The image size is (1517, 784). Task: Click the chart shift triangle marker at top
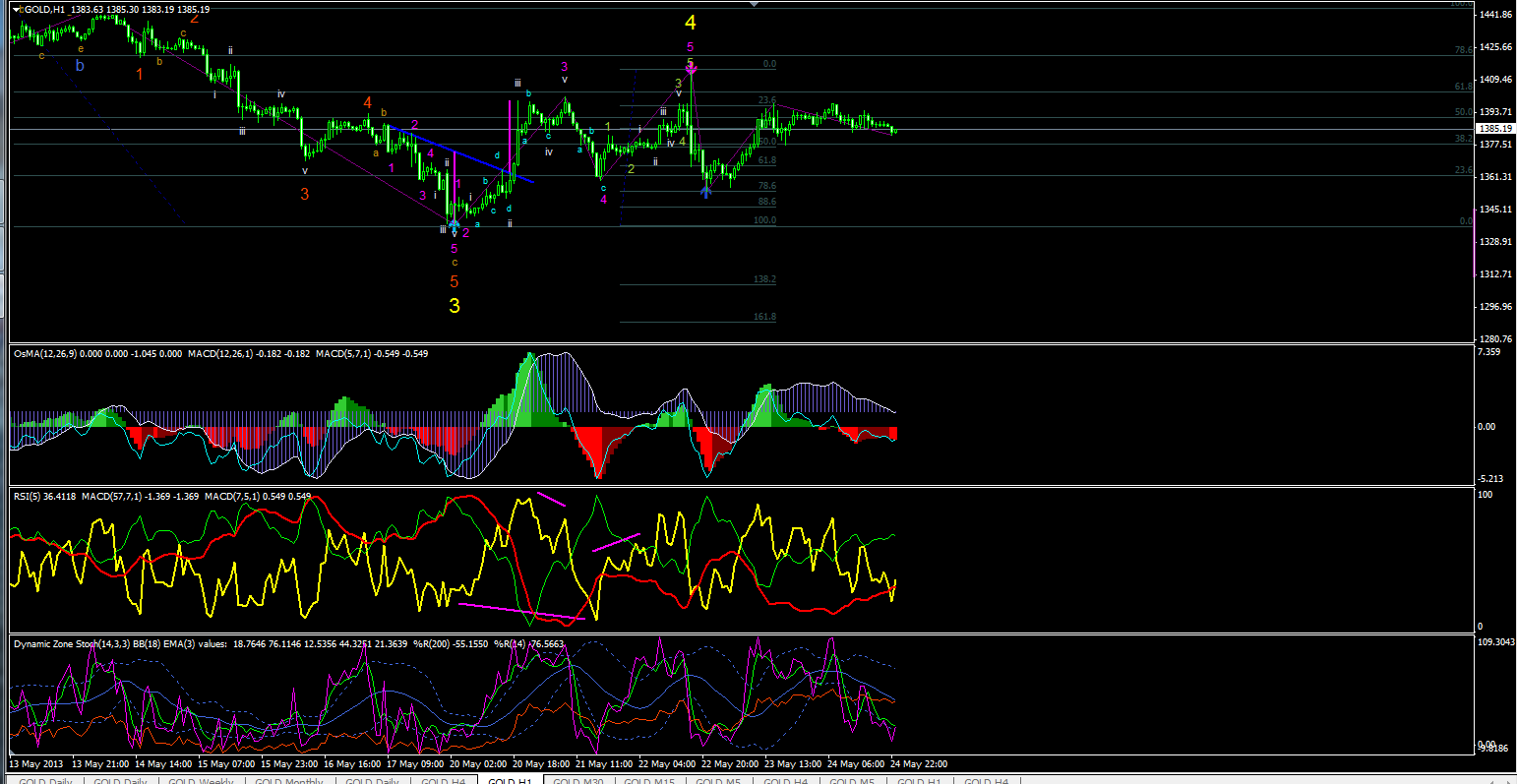click(x=755, y=4)
